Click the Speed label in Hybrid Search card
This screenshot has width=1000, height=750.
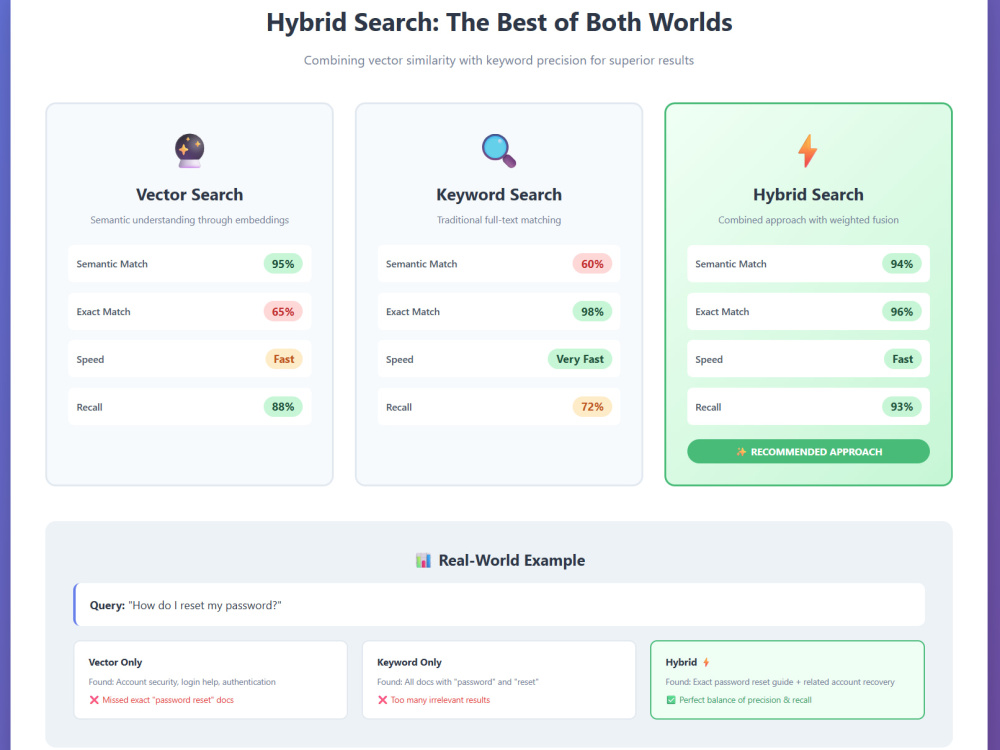709,360
